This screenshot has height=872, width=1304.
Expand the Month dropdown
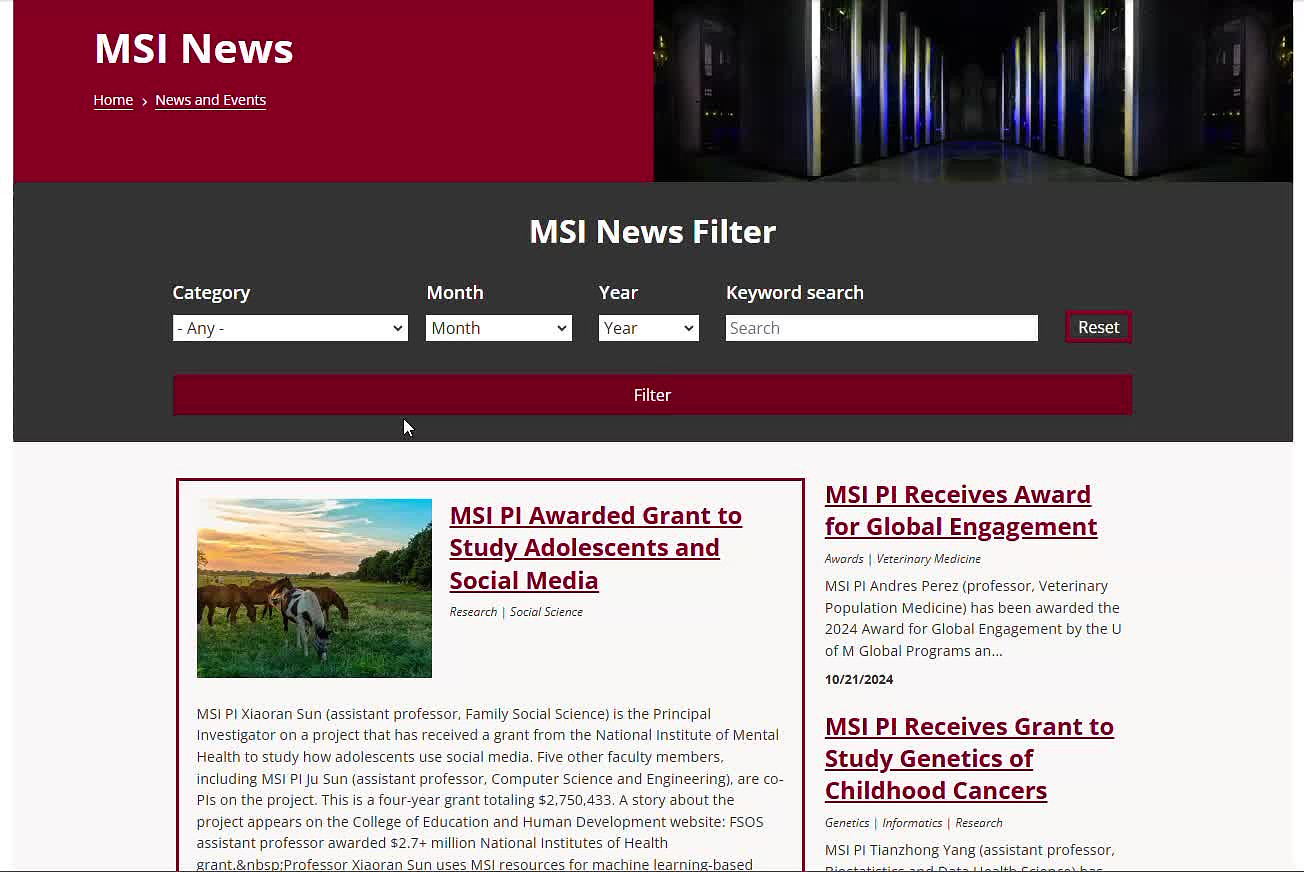[498, 328]
